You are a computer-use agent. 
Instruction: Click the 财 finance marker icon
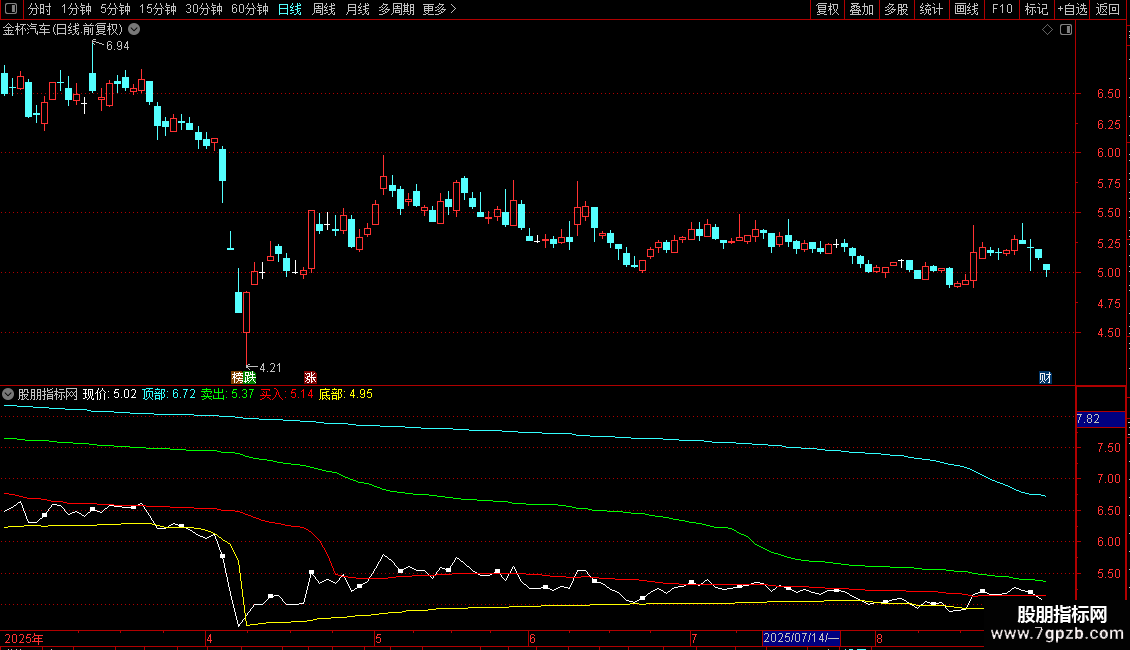(x=1045, y=378)
